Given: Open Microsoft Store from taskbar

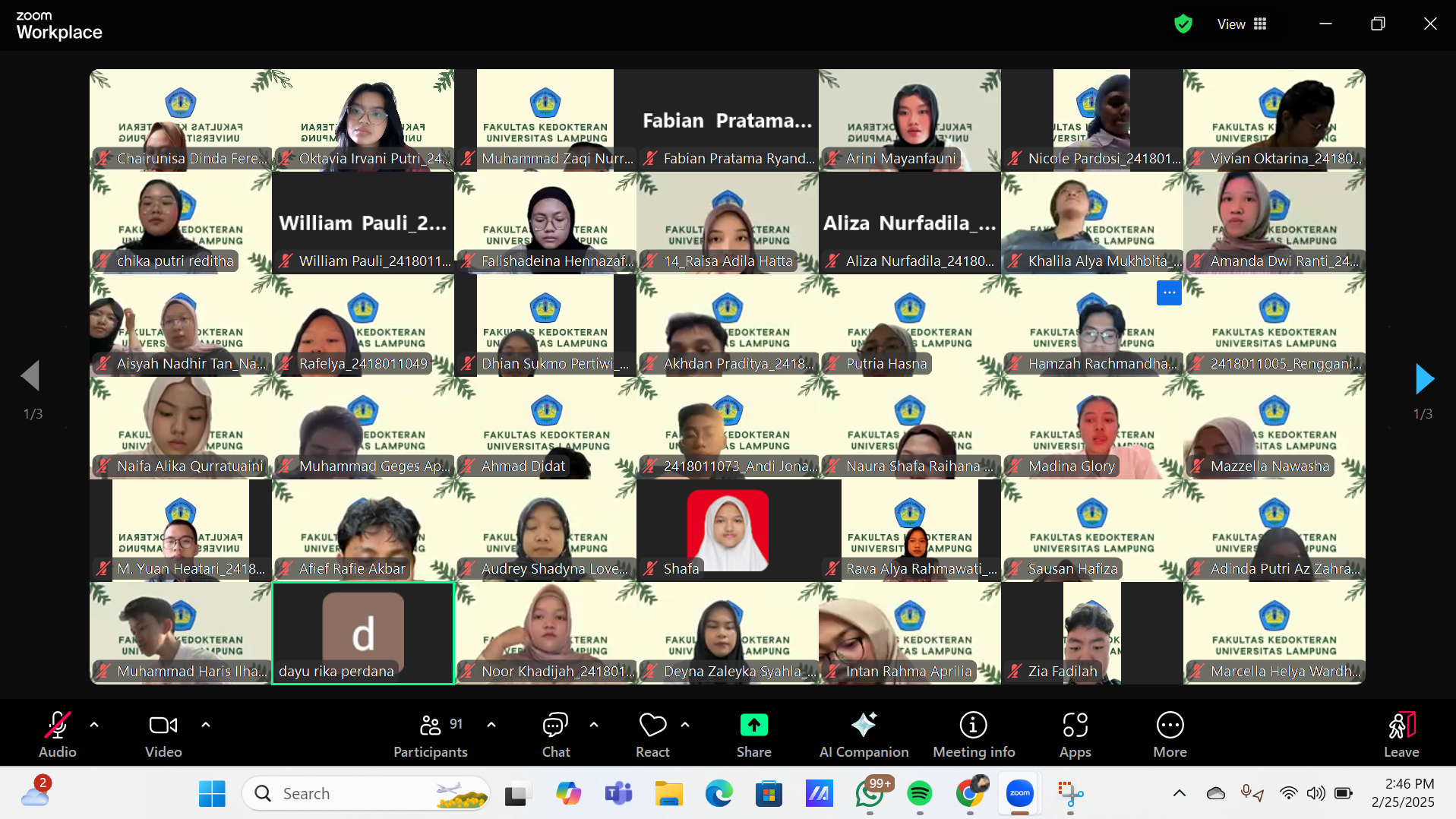Looking at the screenshot, I should (x=769, y=794).
